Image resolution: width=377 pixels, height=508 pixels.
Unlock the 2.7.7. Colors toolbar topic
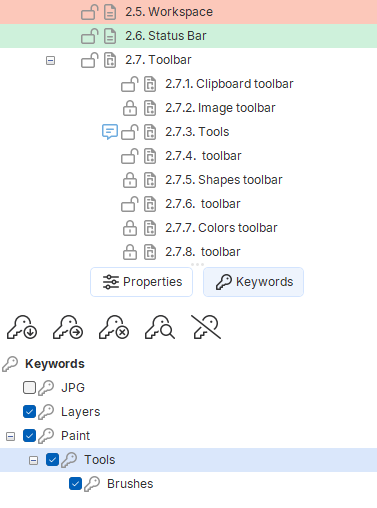coord(130,228)
